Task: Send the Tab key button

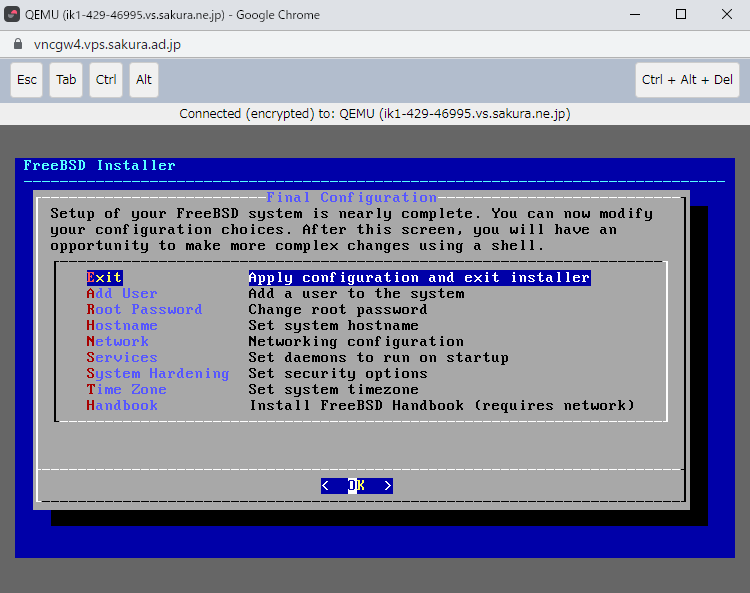Action: [66, 80]
